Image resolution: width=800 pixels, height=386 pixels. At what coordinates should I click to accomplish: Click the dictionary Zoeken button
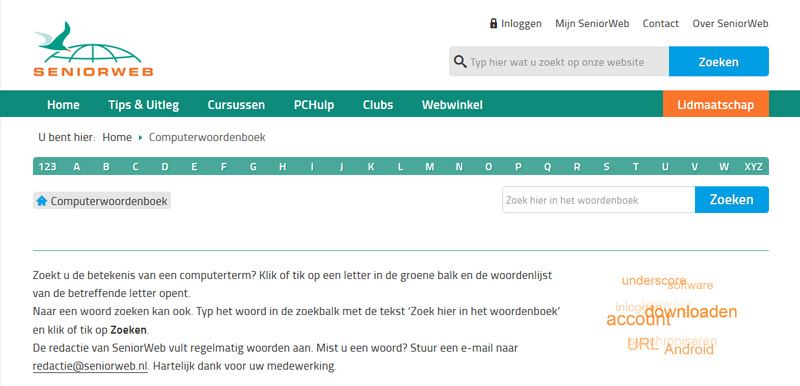tap(732, 200)
